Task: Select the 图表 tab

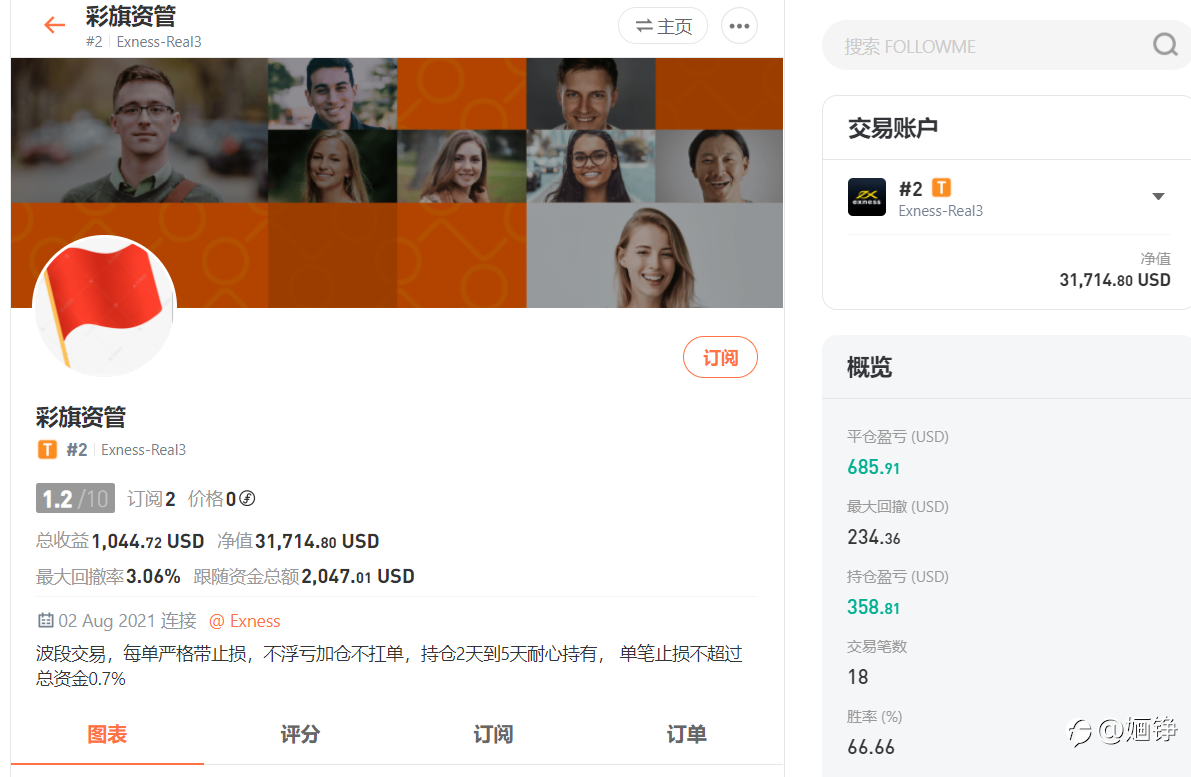Action: click(x=107, y=734)
